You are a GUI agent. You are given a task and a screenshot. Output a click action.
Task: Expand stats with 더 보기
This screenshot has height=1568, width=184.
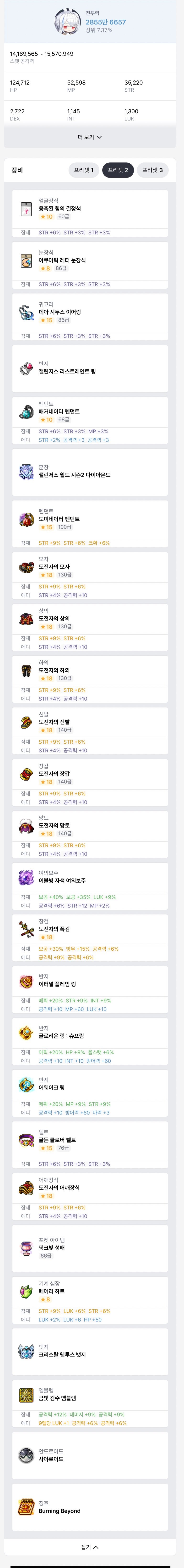click(x=90, y=138)
